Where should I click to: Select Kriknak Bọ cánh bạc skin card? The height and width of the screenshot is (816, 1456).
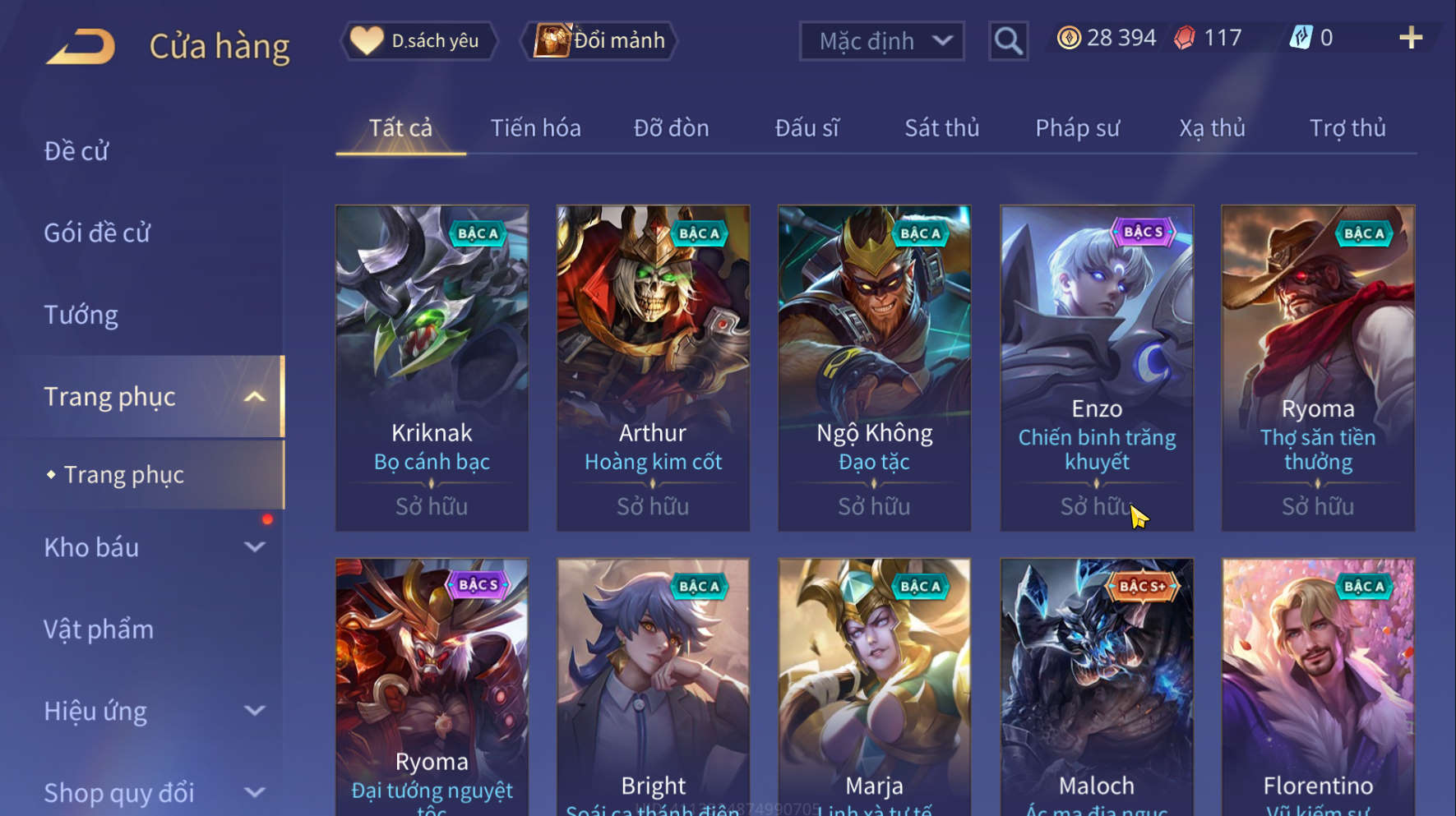click(x=432, y=368)
